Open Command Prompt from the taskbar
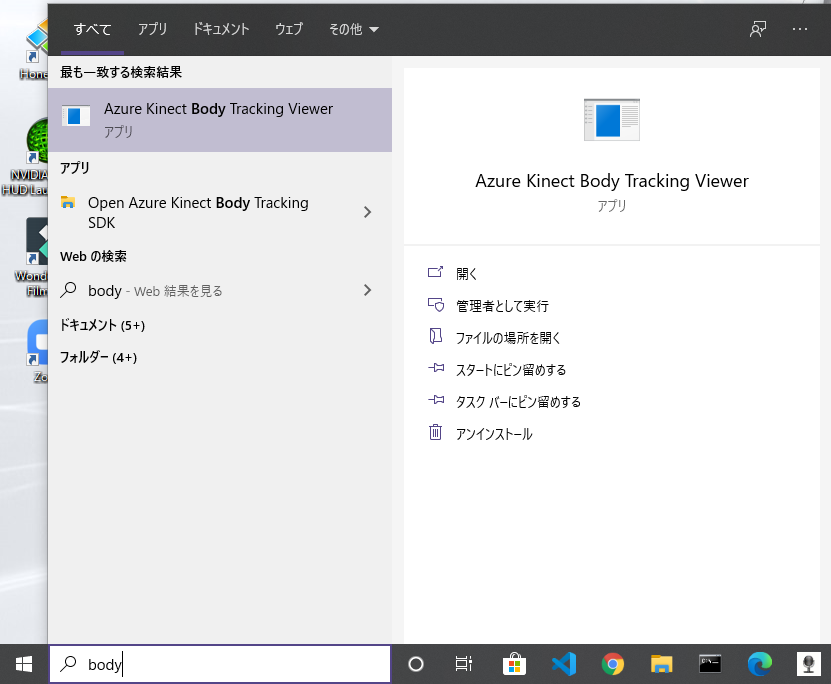The height and width of the screenshot is (684, 831). coord(710,664)
